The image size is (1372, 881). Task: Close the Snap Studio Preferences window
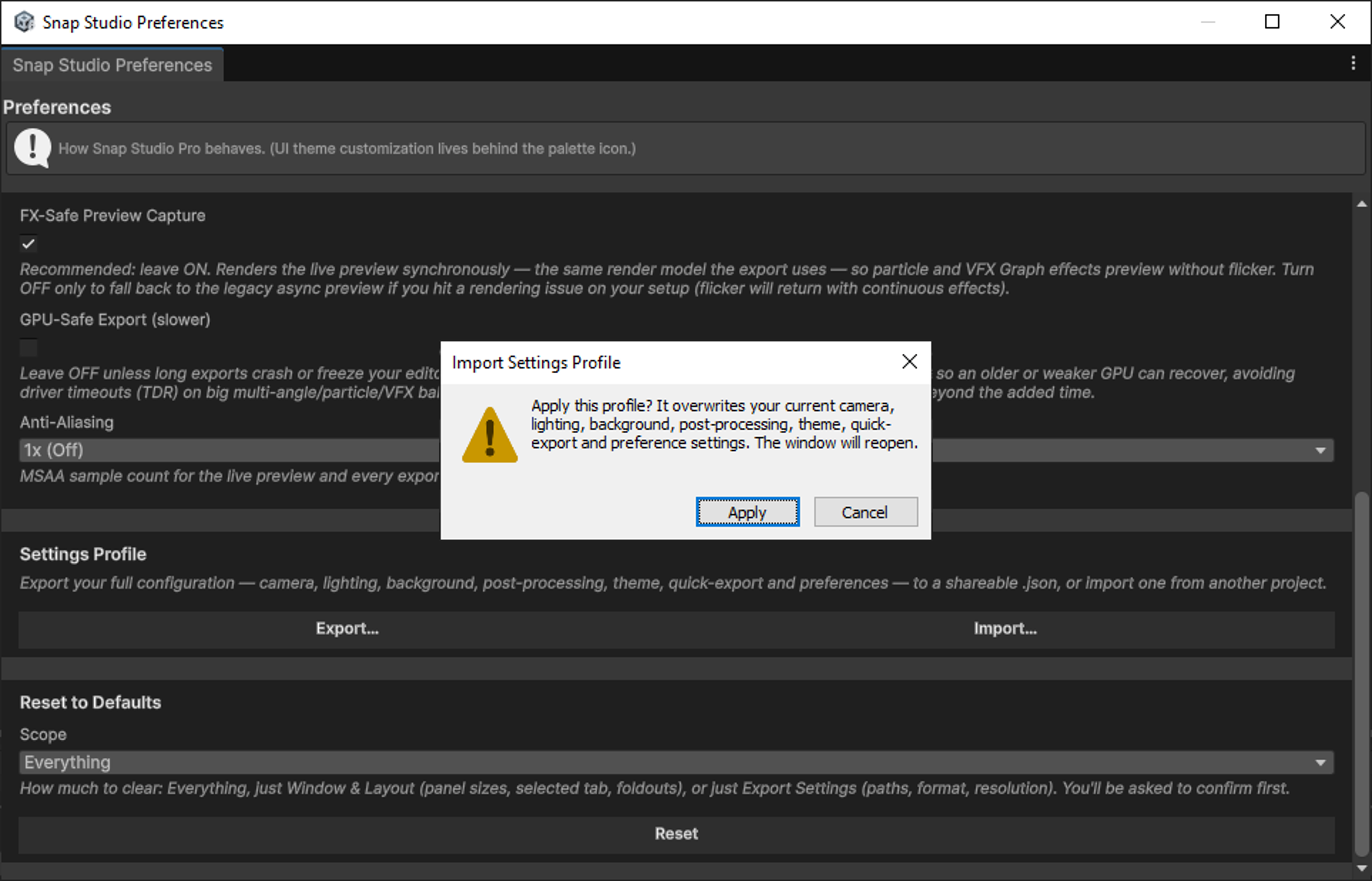point(1338,22)
